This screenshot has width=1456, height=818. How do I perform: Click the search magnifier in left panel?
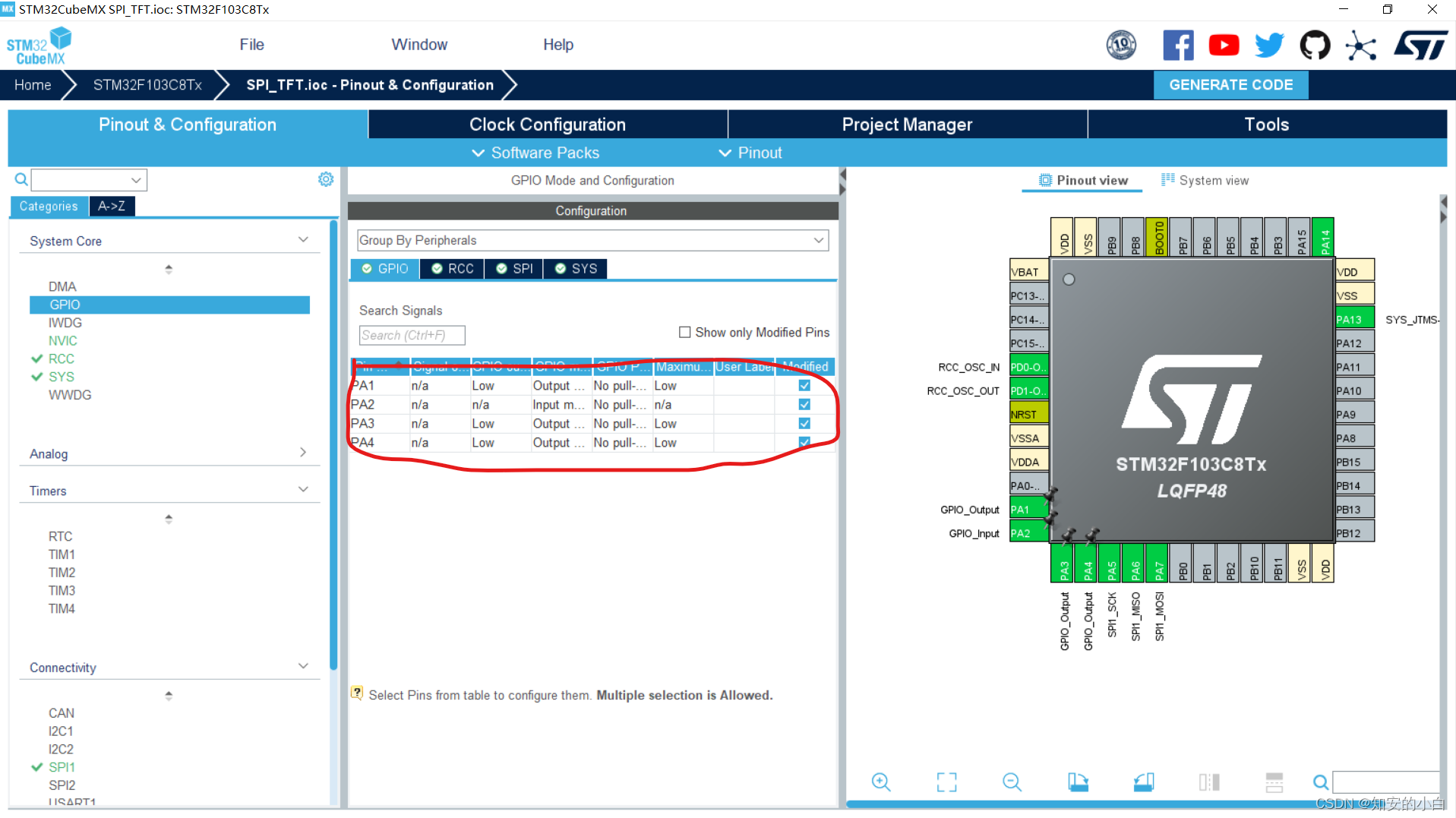click(x=21, y=179)
